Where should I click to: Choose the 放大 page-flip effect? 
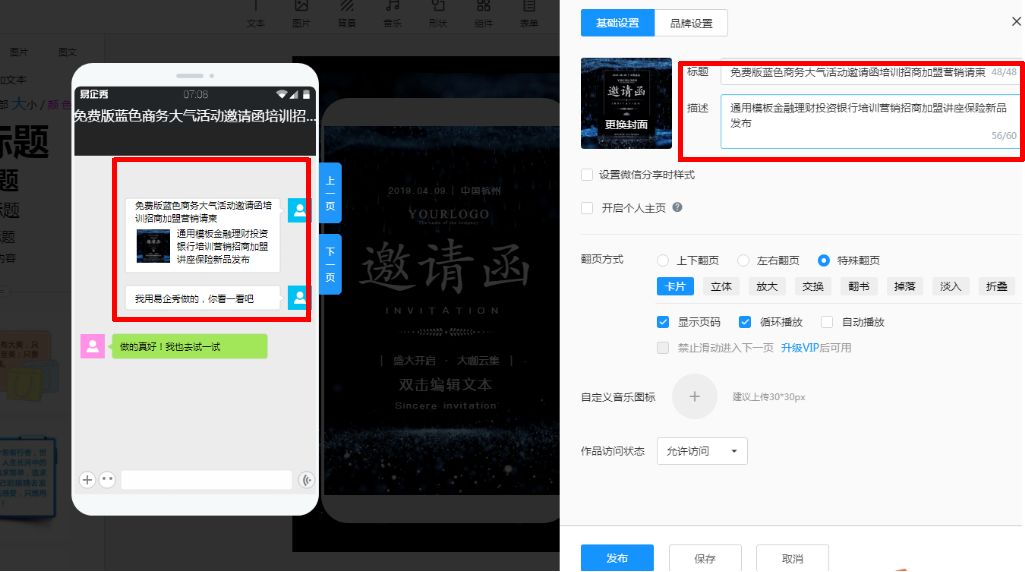click(767, 286)
